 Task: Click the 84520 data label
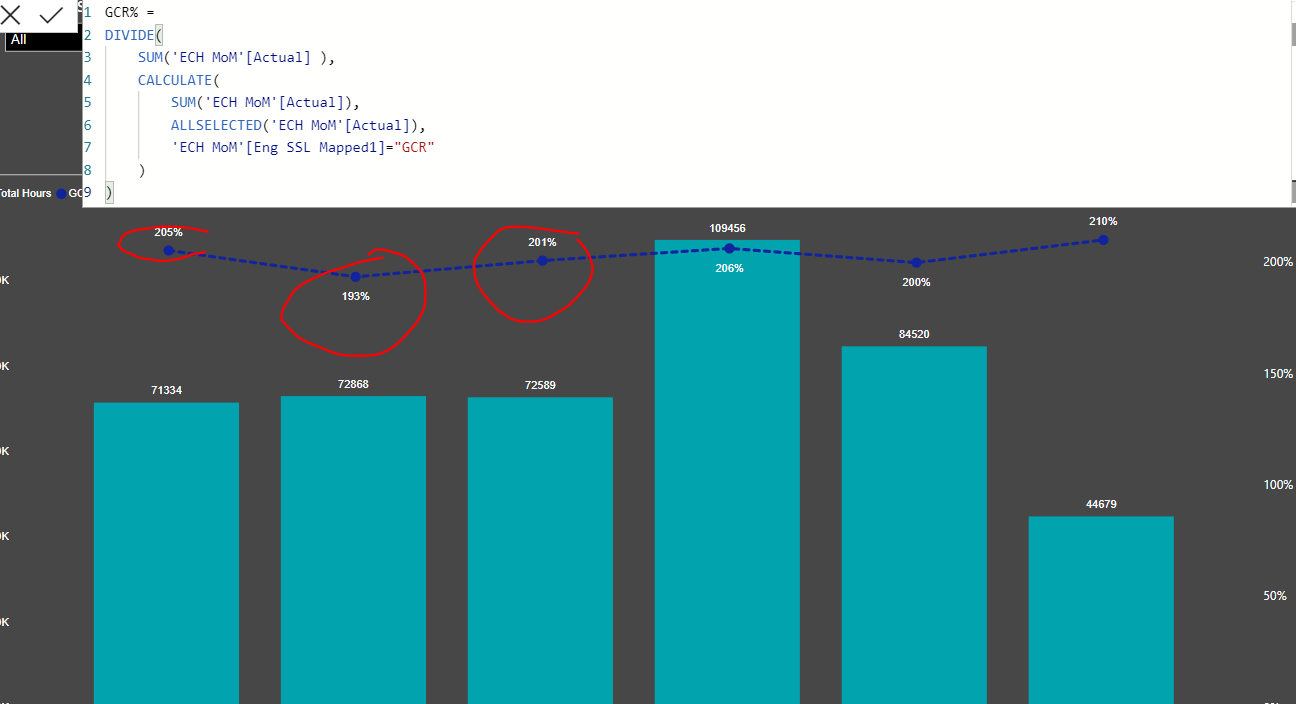pos(914,334)
